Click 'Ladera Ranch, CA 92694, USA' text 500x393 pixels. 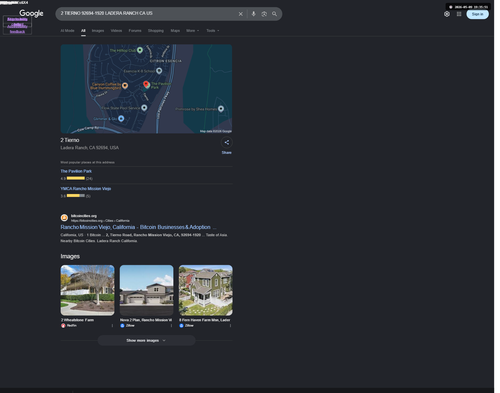pos(90,148)
